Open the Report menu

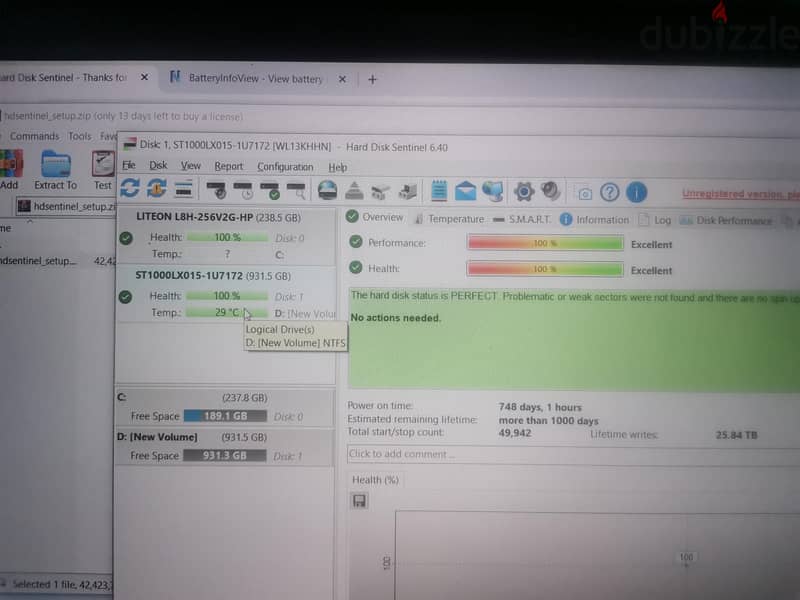[x=229, y=166]
